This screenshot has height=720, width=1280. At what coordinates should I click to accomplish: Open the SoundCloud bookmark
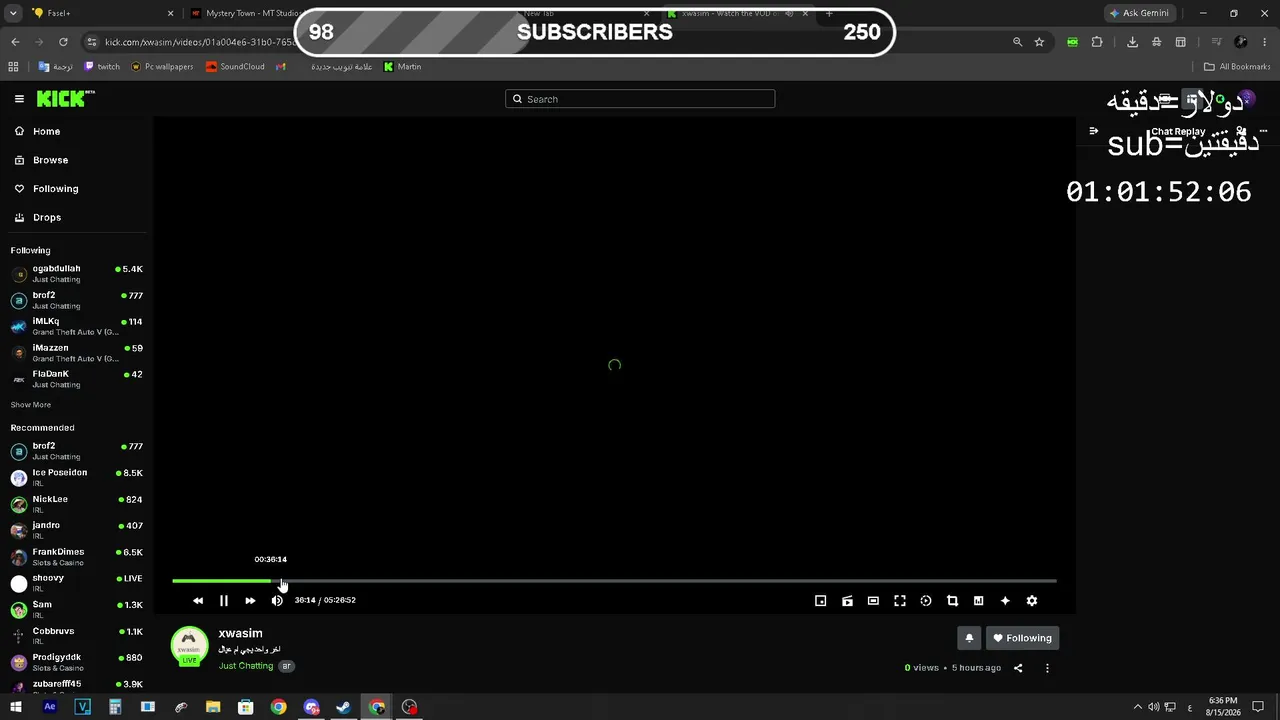(235, 67)
